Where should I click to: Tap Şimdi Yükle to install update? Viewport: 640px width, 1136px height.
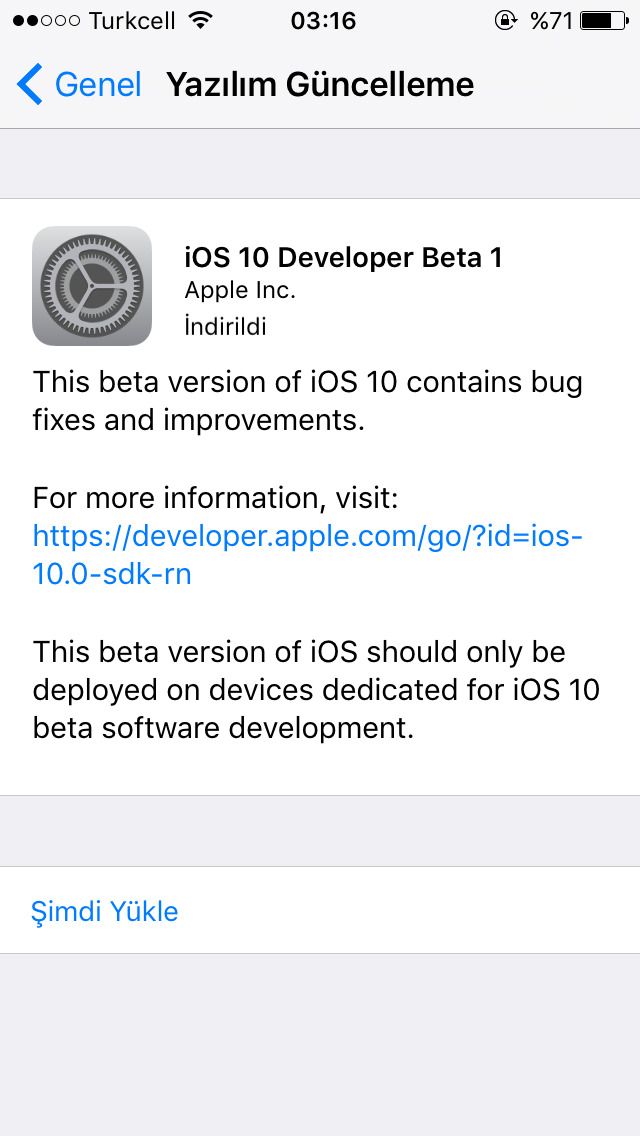click(104, 911)
